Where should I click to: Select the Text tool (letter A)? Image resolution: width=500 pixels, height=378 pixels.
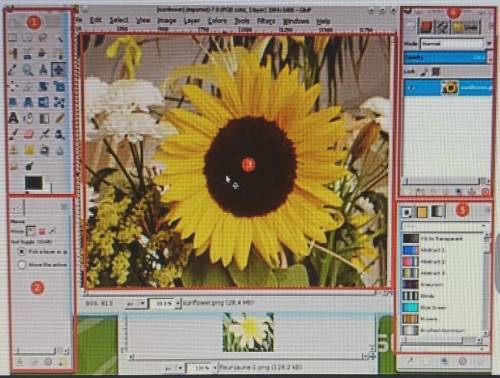click(x=13, y=118)
